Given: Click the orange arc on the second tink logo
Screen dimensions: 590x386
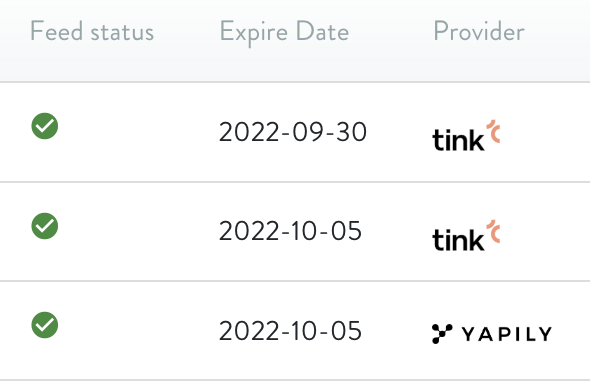Looking at the screenshot, I should [493, 231].
